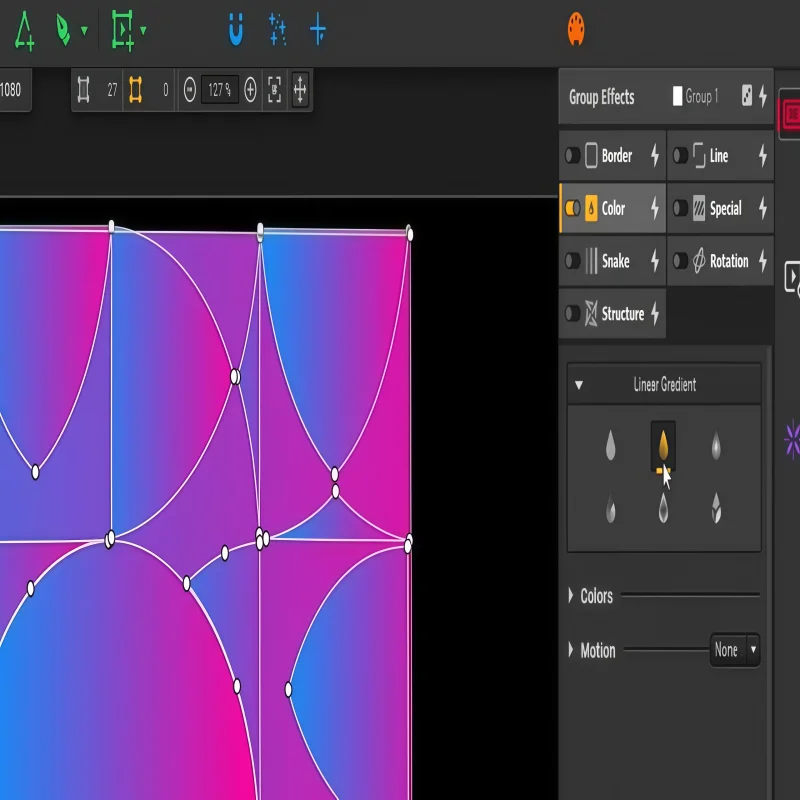Click the blue crosshair plus icon

tap(318, 30)
